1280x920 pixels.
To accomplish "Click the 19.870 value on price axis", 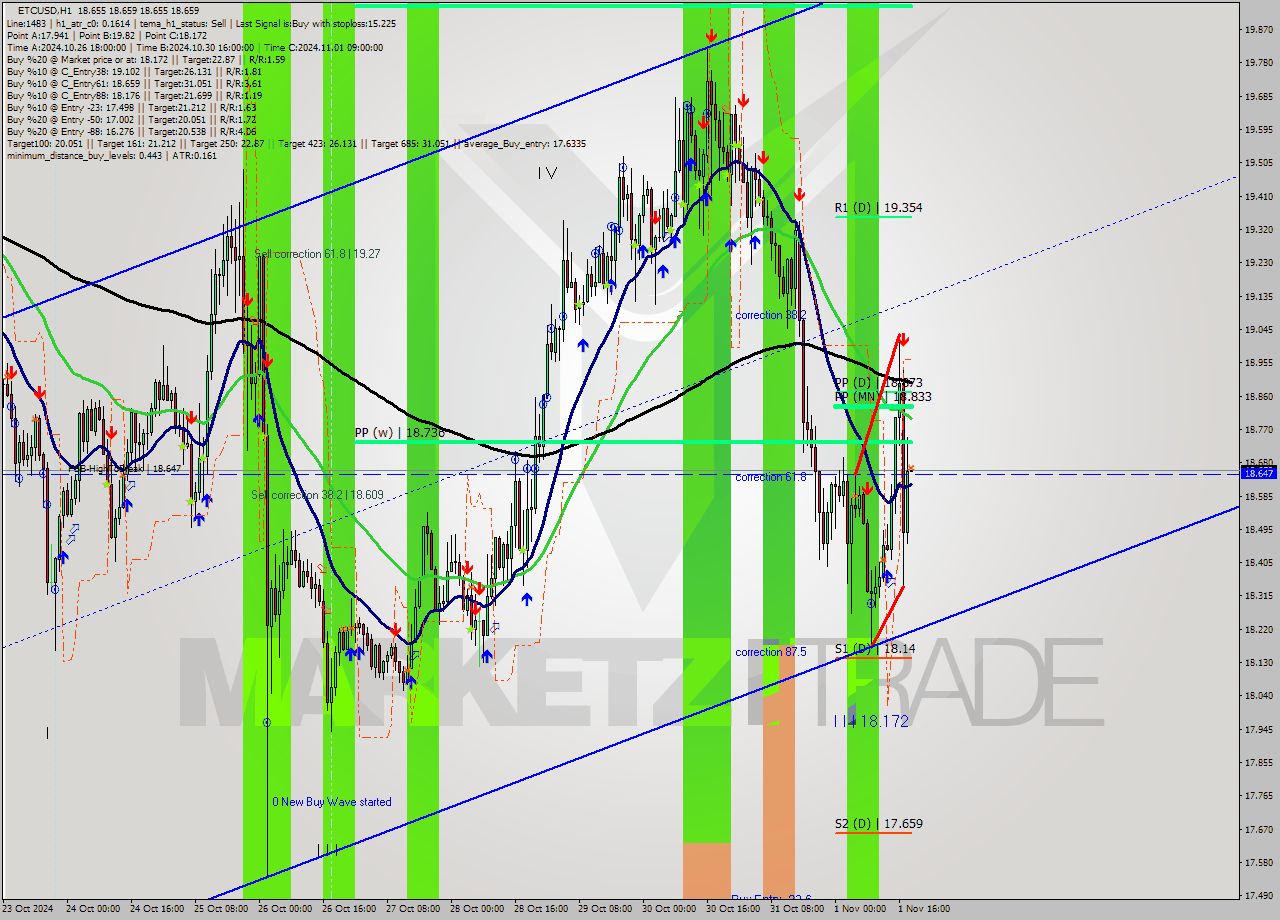I will click(x=1259, y=29).
